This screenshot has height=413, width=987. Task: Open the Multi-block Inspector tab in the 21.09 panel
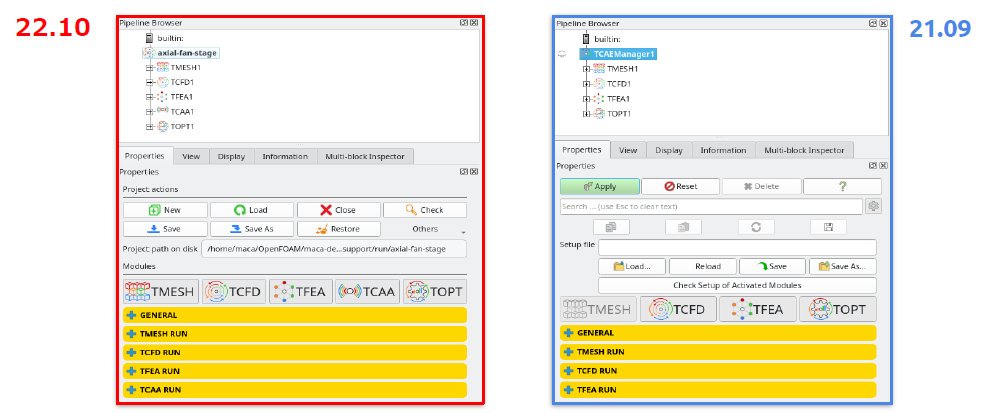pyautogui.click(x=804, y=150)
